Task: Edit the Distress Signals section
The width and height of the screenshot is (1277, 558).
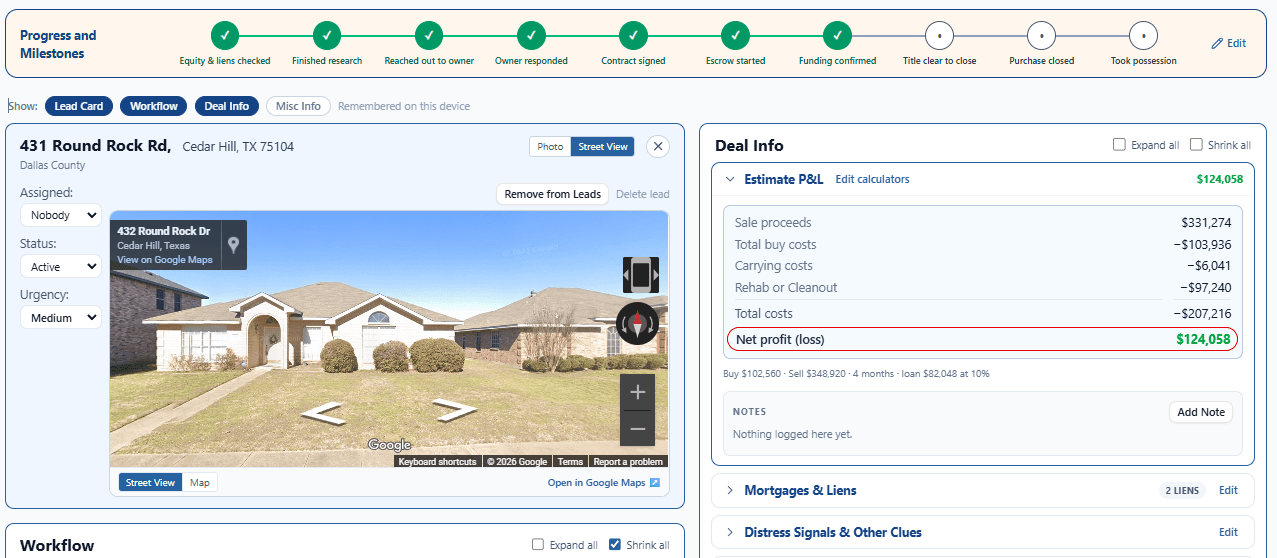Action: click(x=1228, y=532)
